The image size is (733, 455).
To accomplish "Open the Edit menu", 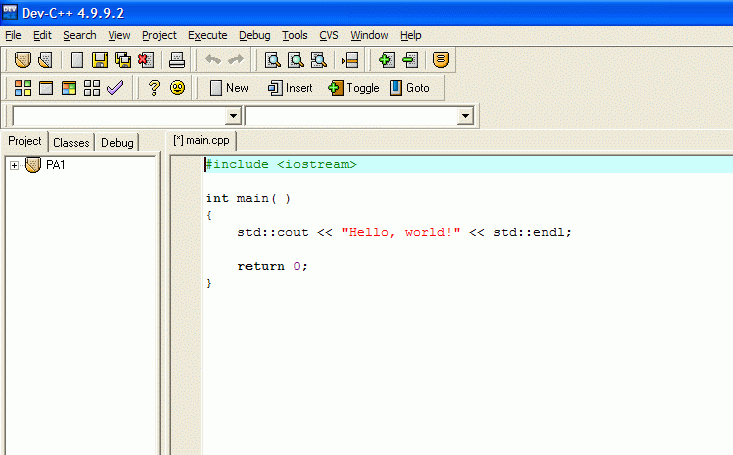I will pyautogui.click(x=42, y=35).
